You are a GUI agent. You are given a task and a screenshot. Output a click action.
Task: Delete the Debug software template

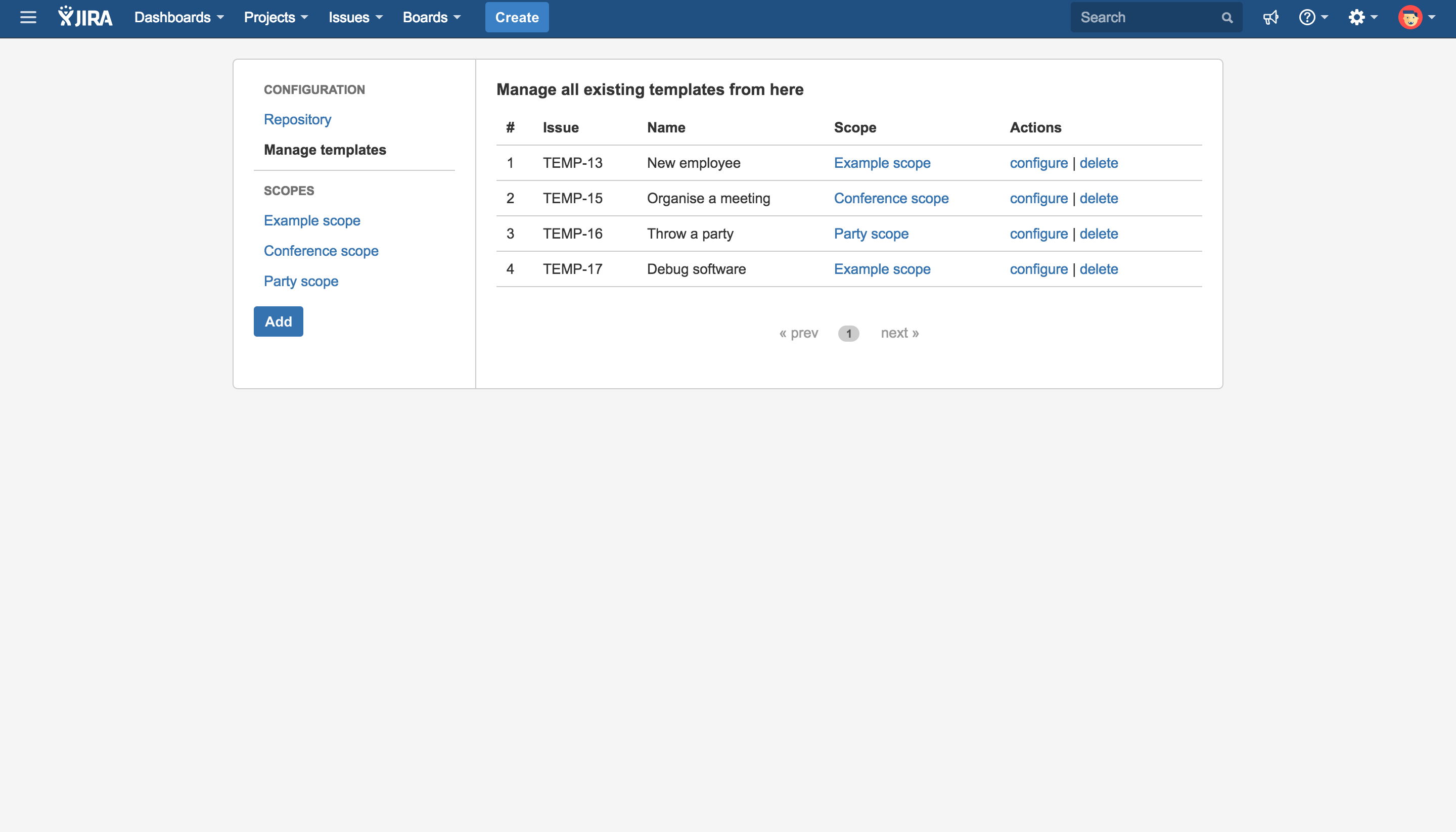click(1098, 269)
